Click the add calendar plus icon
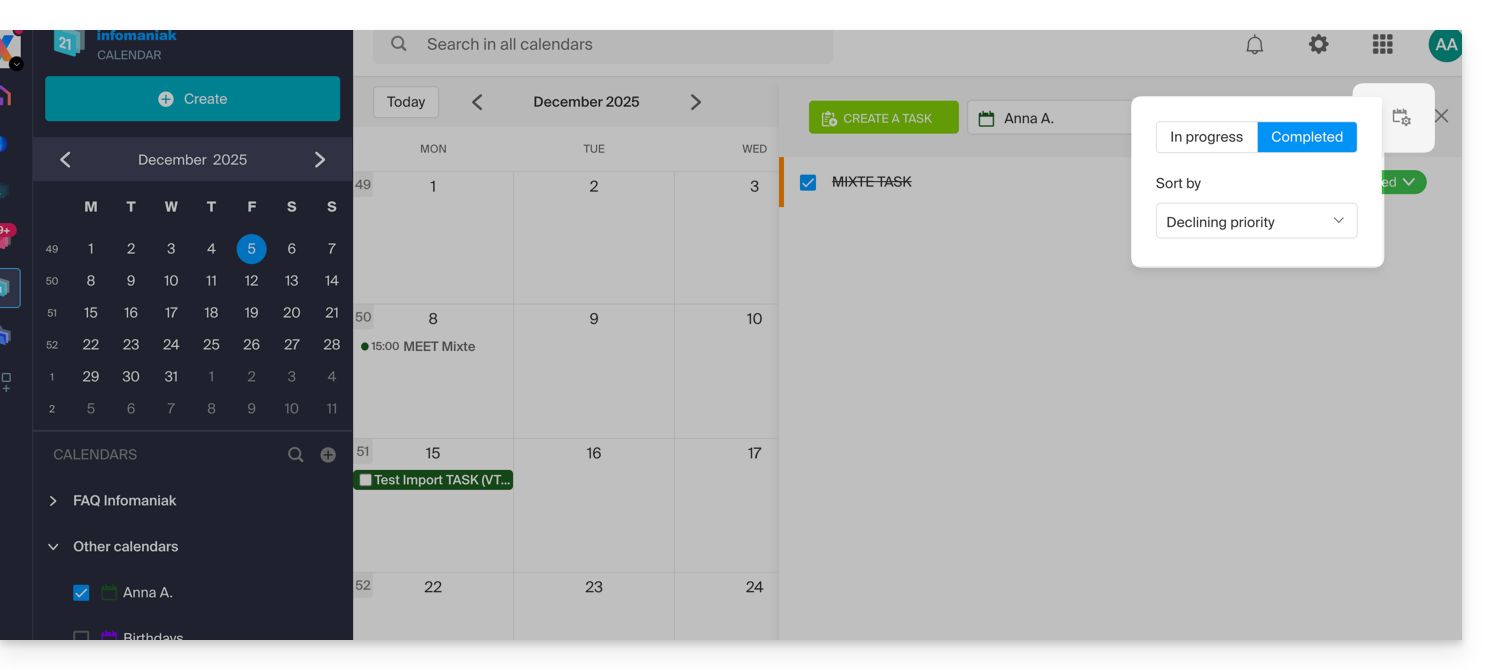1492x670 pixels. [328, 455]
